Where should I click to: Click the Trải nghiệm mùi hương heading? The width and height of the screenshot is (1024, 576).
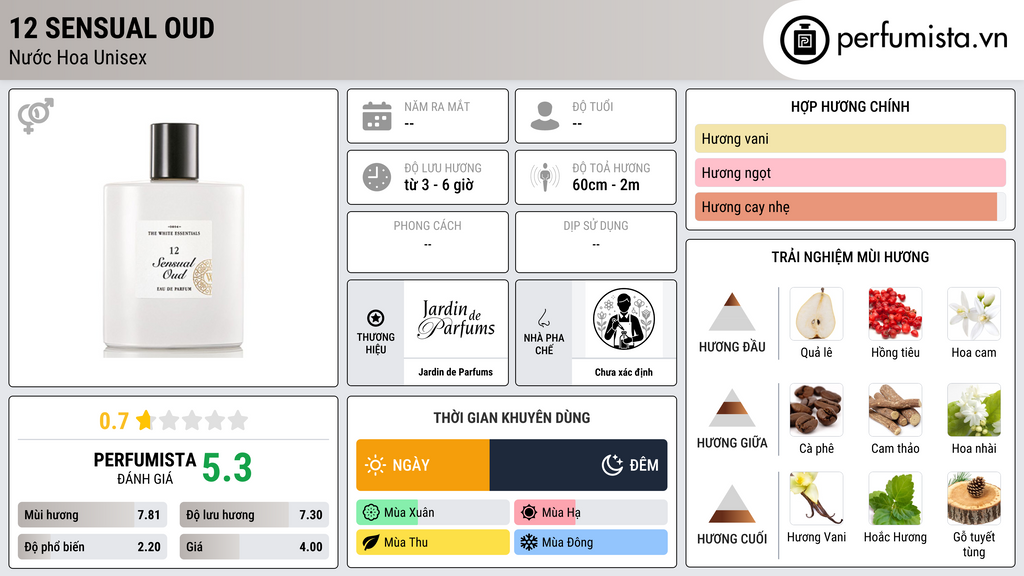point(850,257)
